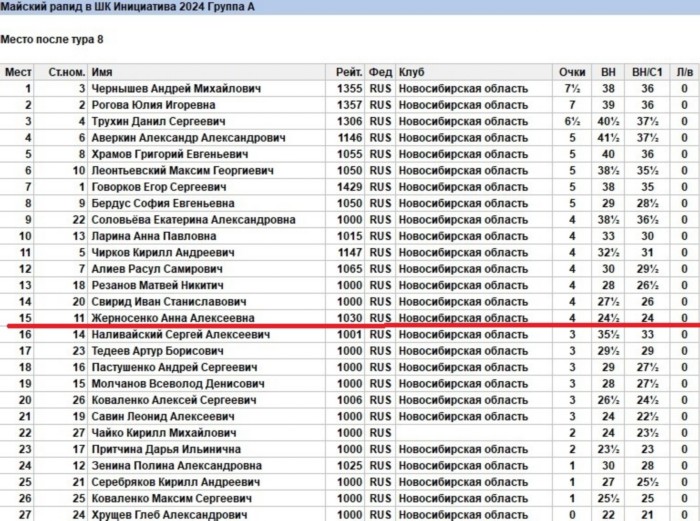This screenshot has width=700, height=521.
Task: Click ВН cell '41½' for Аверкин
Action: pos(608,138)
